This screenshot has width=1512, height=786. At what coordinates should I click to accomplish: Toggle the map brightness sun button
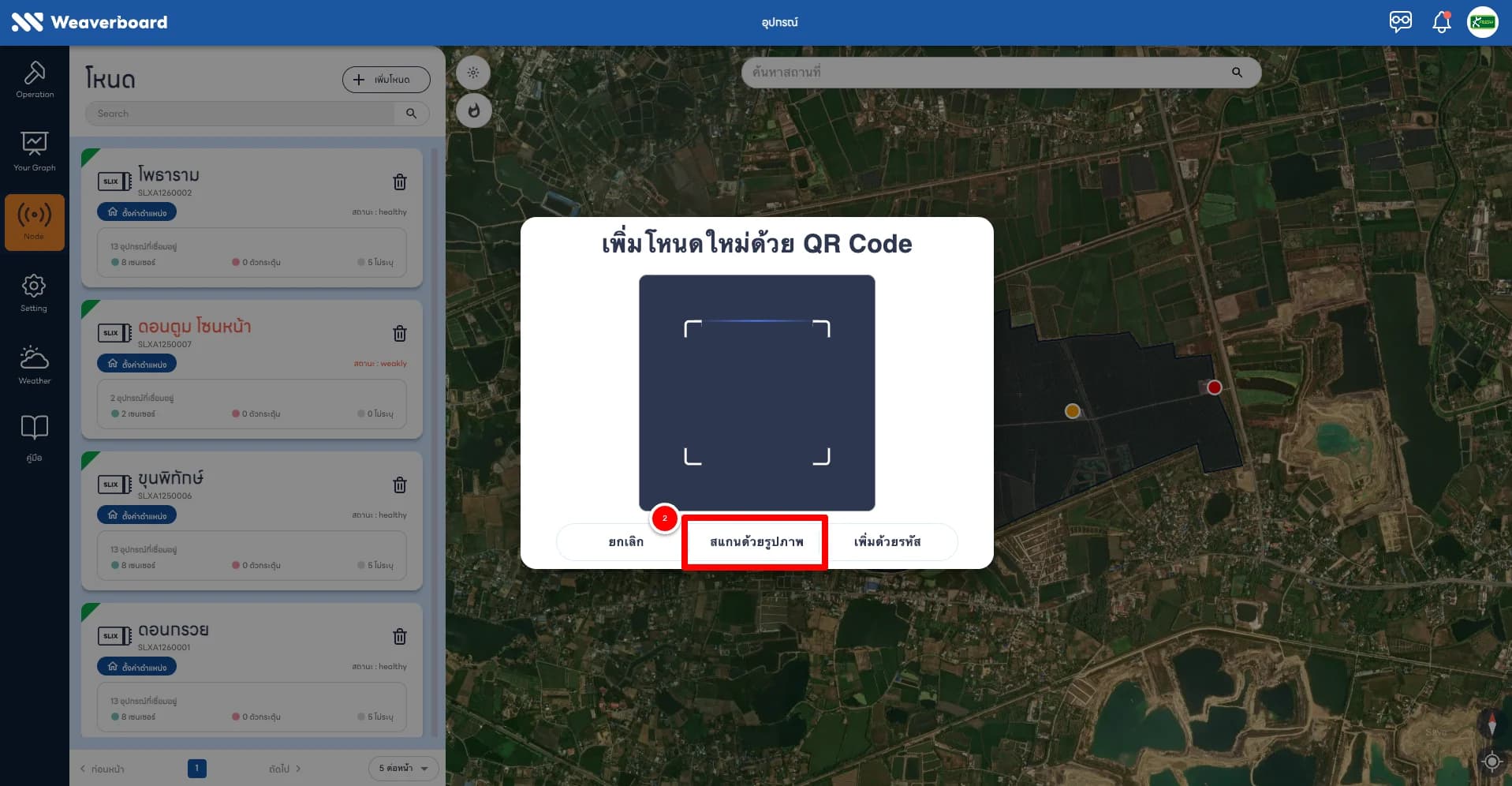(x=473, y=73)
